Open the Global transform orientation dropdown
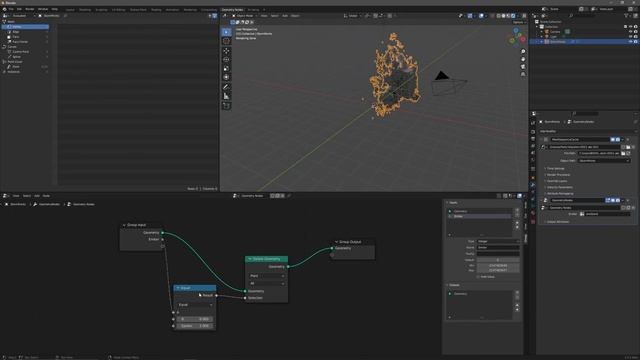This screenshot has width=640, height=360. pyautogui.click(x=353, y=16)
